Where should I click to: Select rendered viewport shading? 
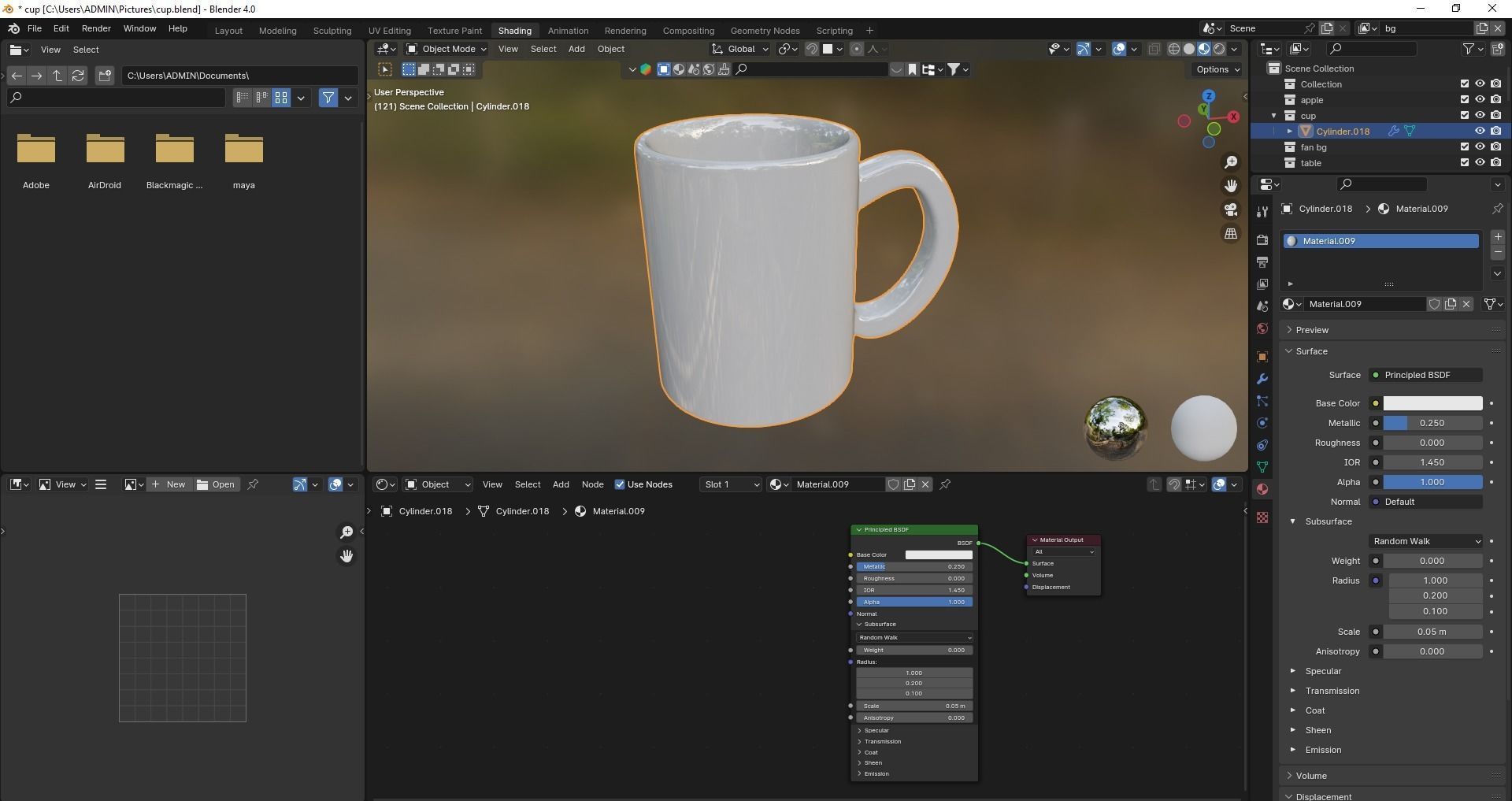point(1219,49)
